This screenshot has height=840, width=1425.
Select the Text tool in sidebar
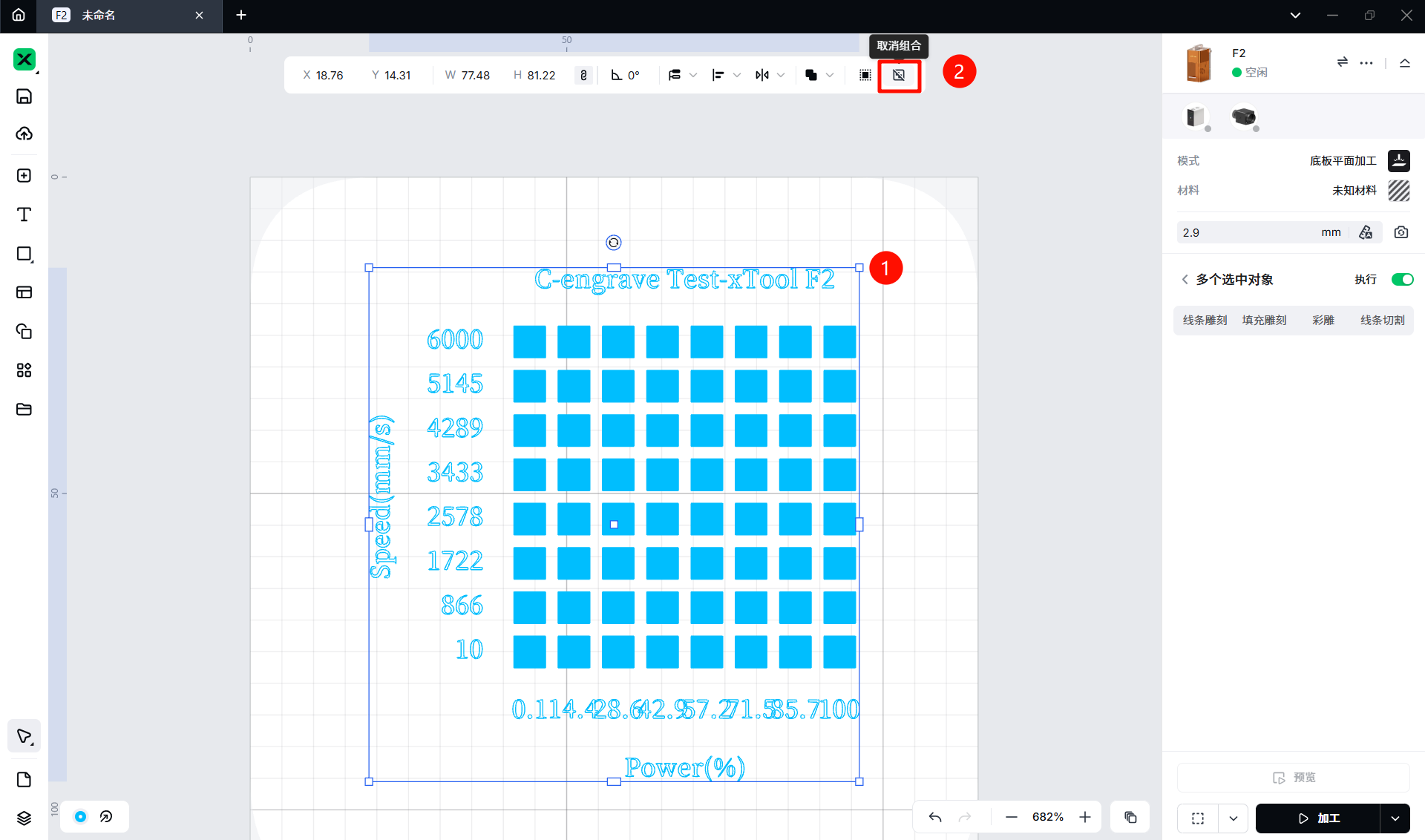(24, 214)
